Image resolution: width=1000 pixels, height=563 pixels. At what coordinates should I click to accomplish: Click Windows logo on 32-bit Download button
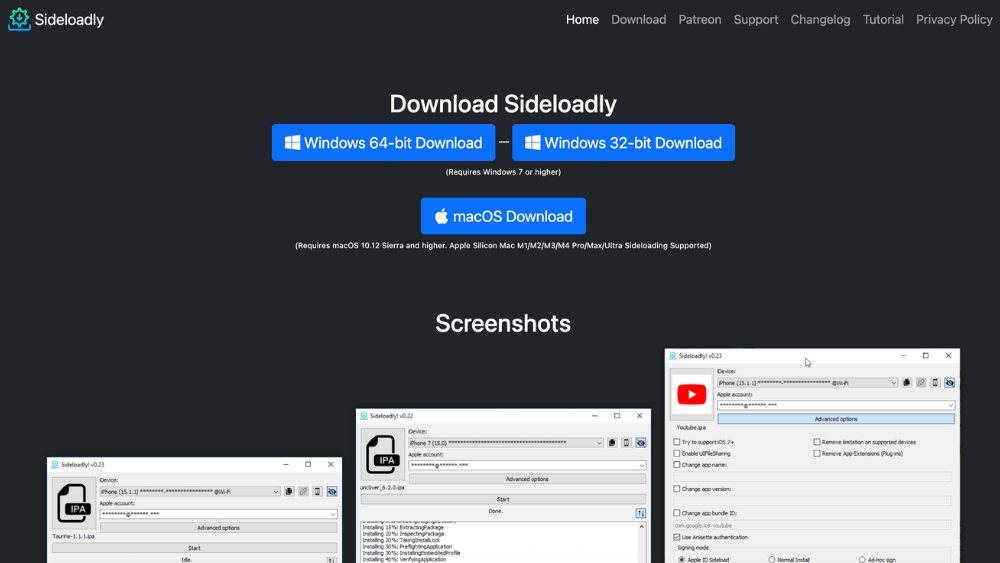tap(533, 143)
